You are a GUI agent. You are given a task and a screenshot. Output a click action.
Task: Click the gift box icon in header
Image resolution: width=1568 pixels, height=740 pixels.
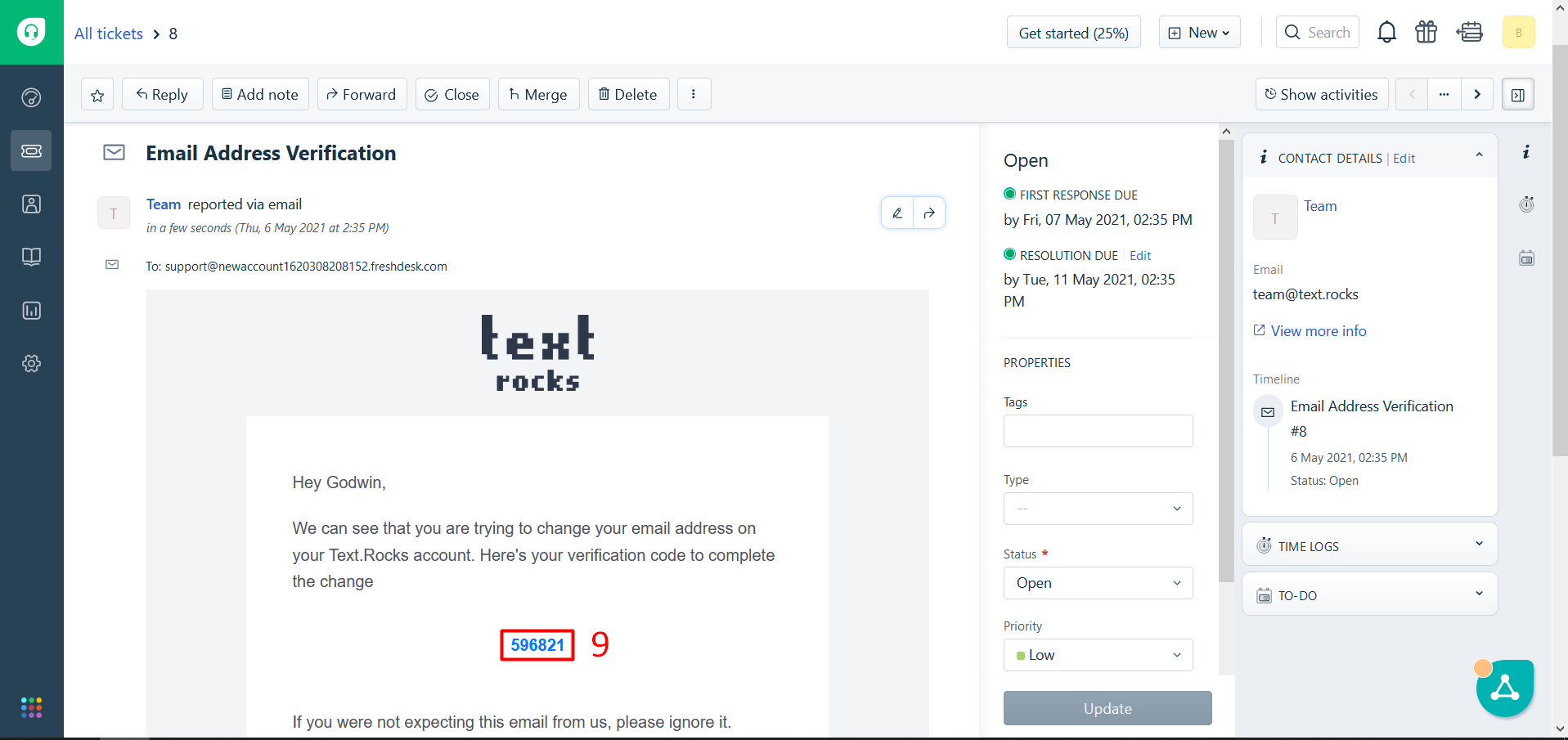[1426, 33]
